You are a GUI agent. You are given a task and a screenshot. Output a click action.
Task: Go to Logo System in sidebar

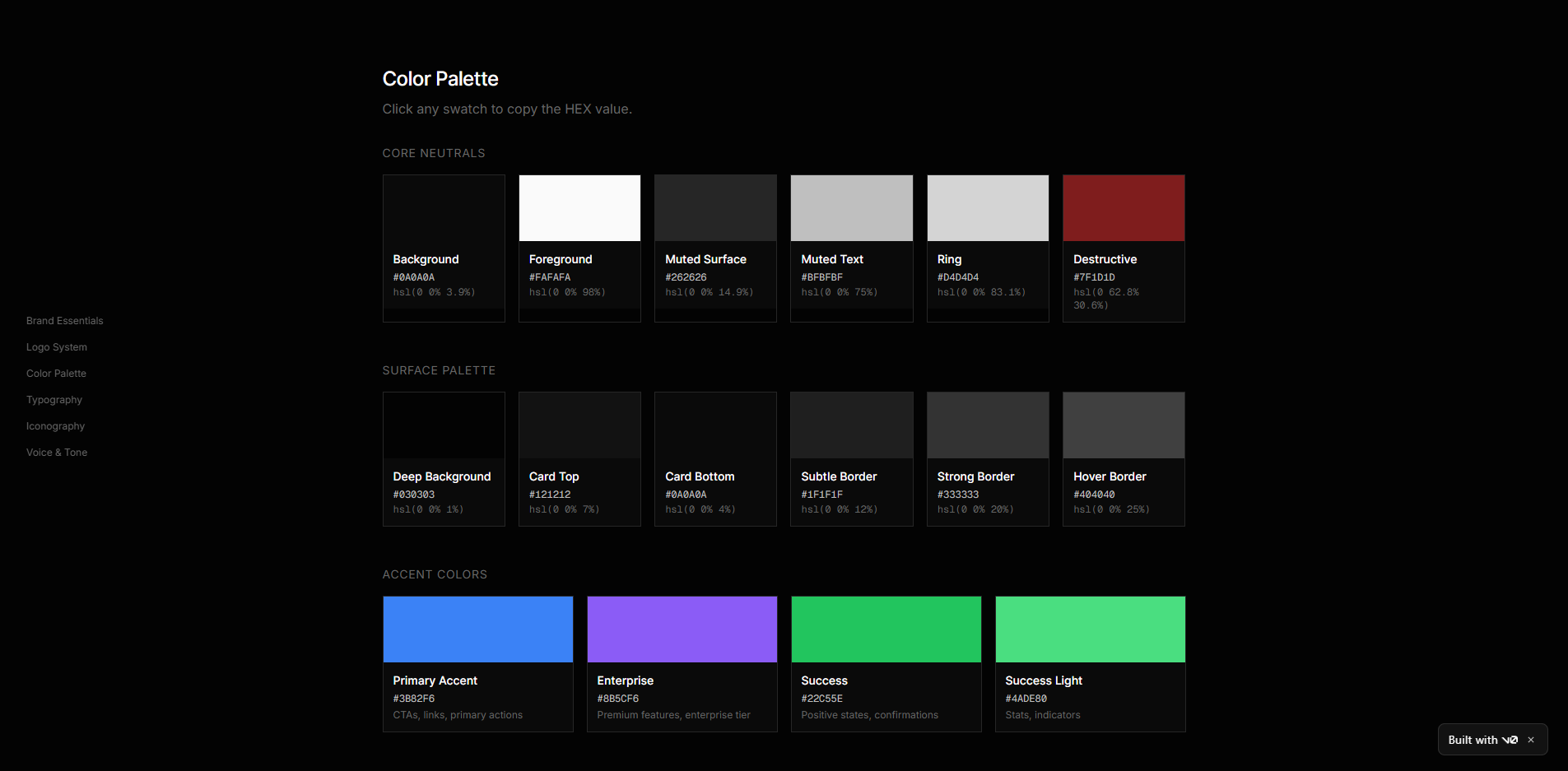point(57,347)
